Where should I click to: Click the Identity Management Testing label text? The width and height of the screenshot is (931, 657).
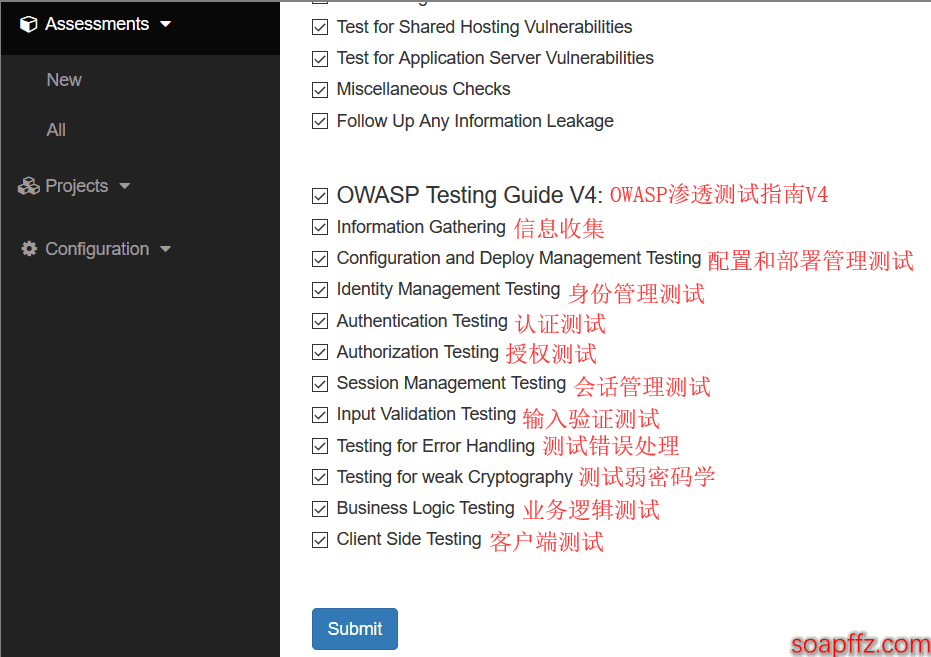(448, 290)
